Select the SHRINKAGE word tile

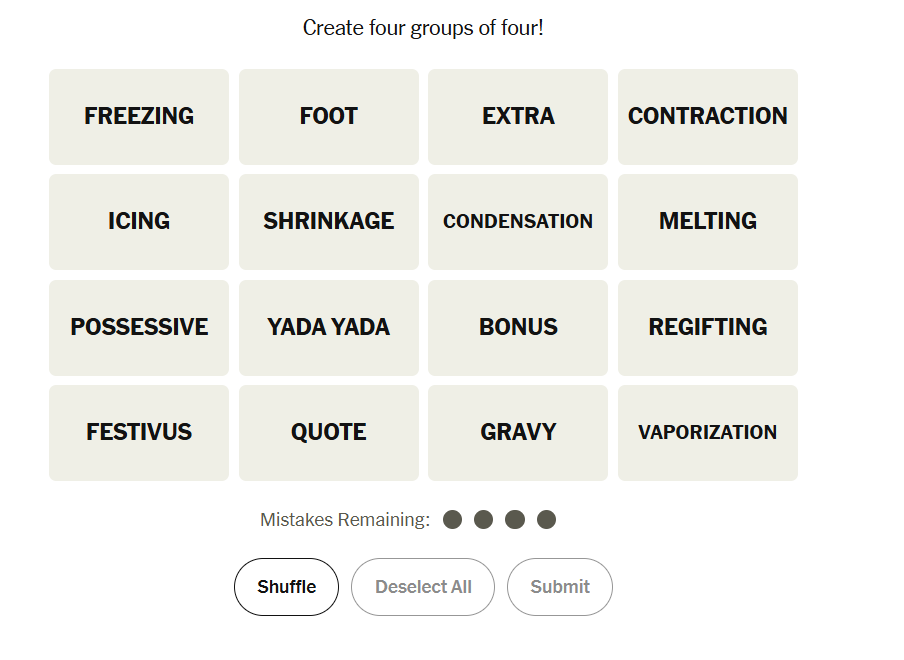(x=328, y=222)
